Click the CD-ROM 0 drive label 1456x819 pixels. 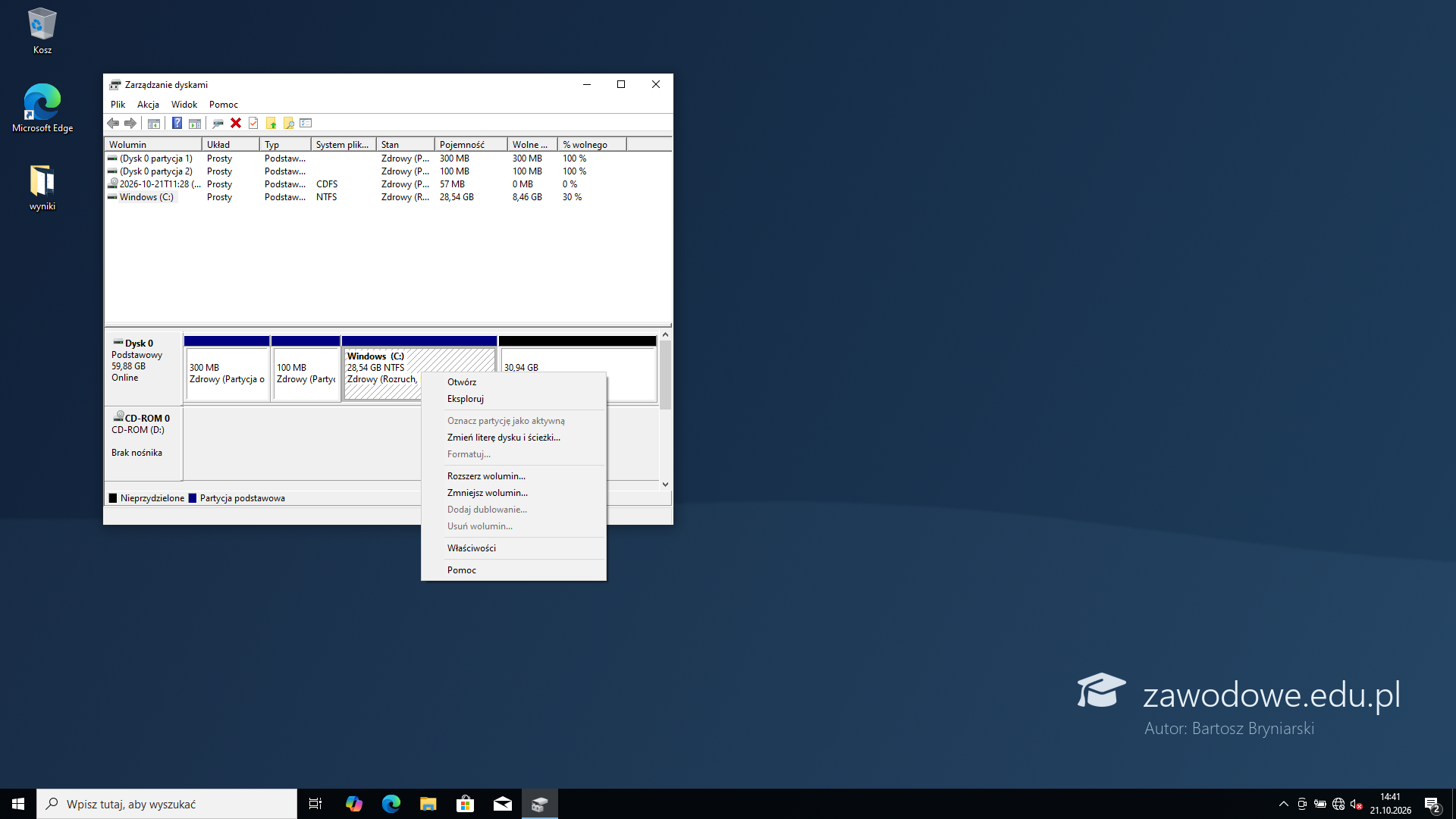143,444
